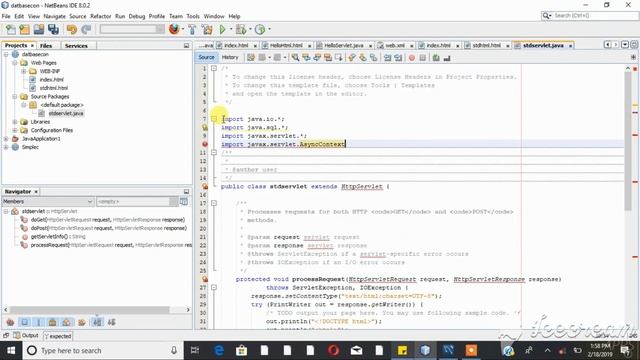Toggle Show Fields filter in Navigator

click(x=24, y=322)
